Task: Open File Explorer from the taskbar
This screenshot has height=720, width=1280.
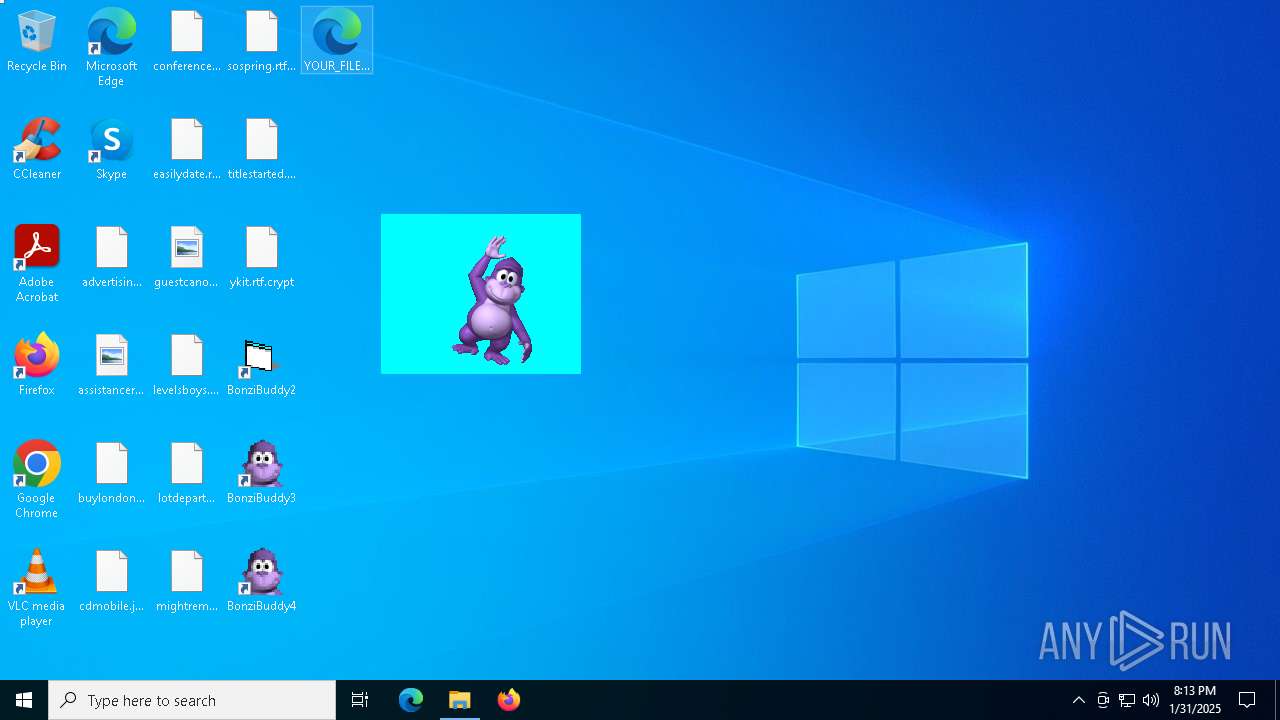Action: tap(460, 700)
